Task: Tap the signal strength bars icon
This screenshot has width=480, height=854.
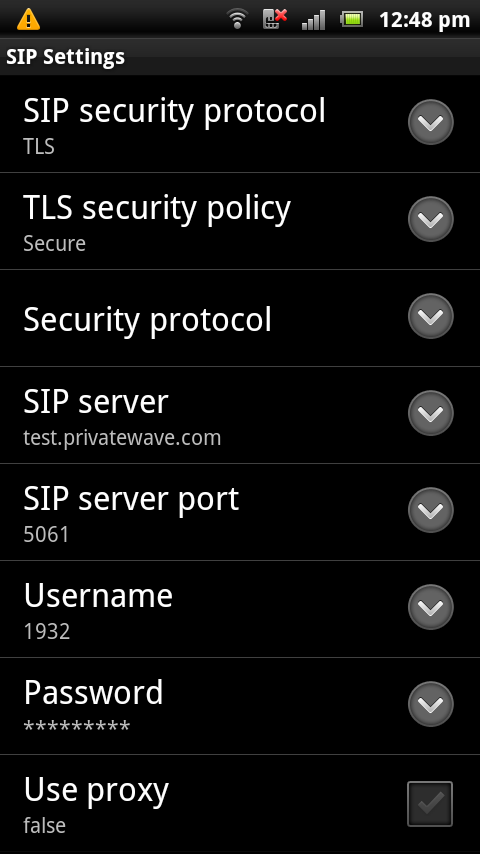Action: point(314,20)
